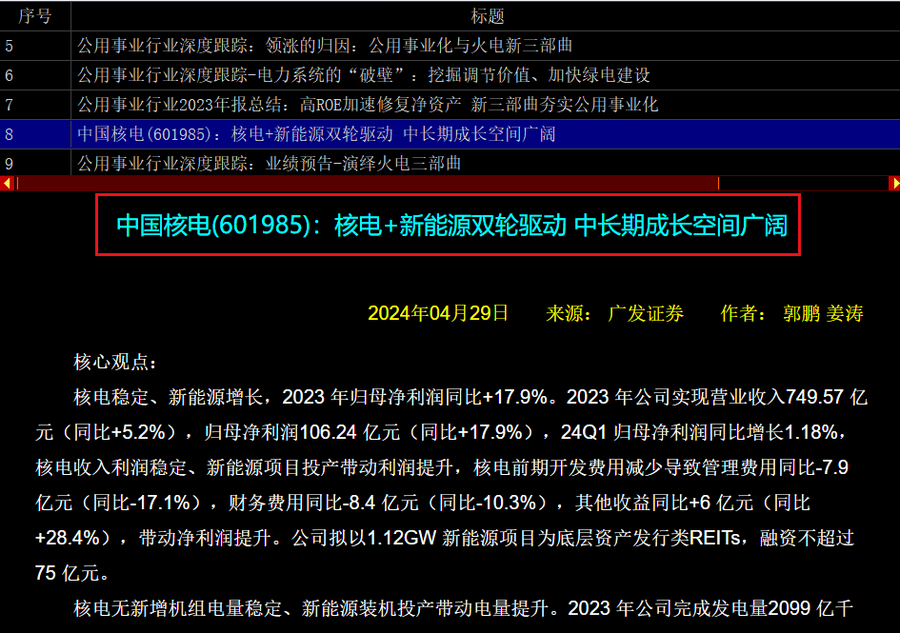Click the 标题 column header

(x=486, y=16)
